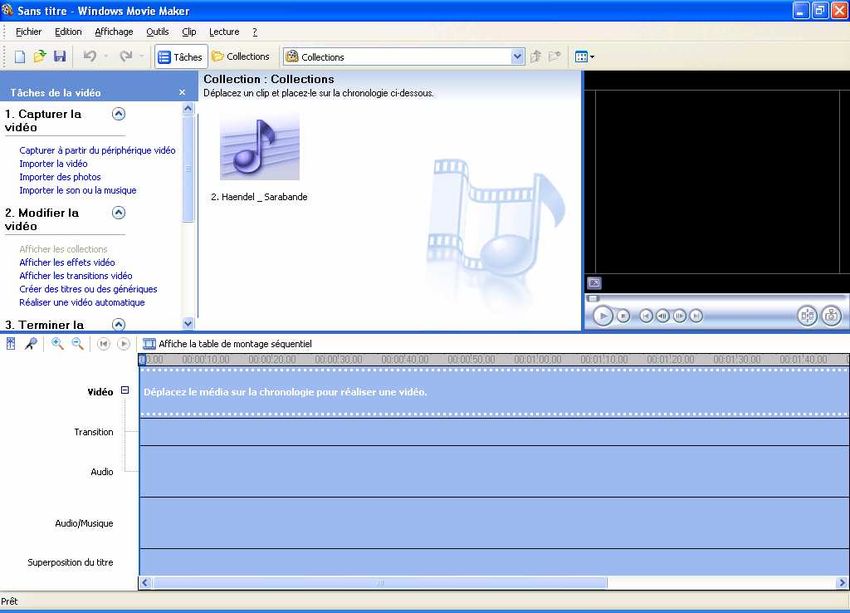Collapse the Vidéo track in timeline
The image size is (850, 613).
click(125, 391)
